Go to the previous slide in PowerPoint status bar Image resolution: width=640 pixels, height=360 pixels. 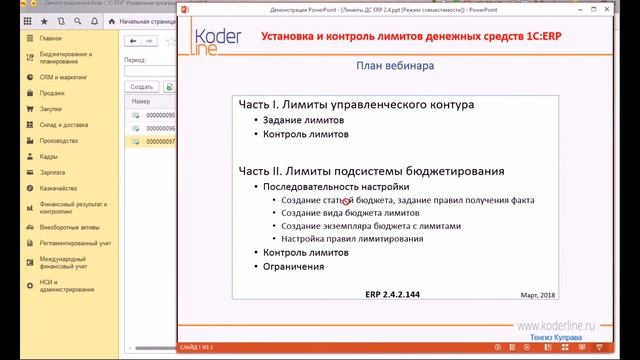pyautogui.click(x=498, y=347)
